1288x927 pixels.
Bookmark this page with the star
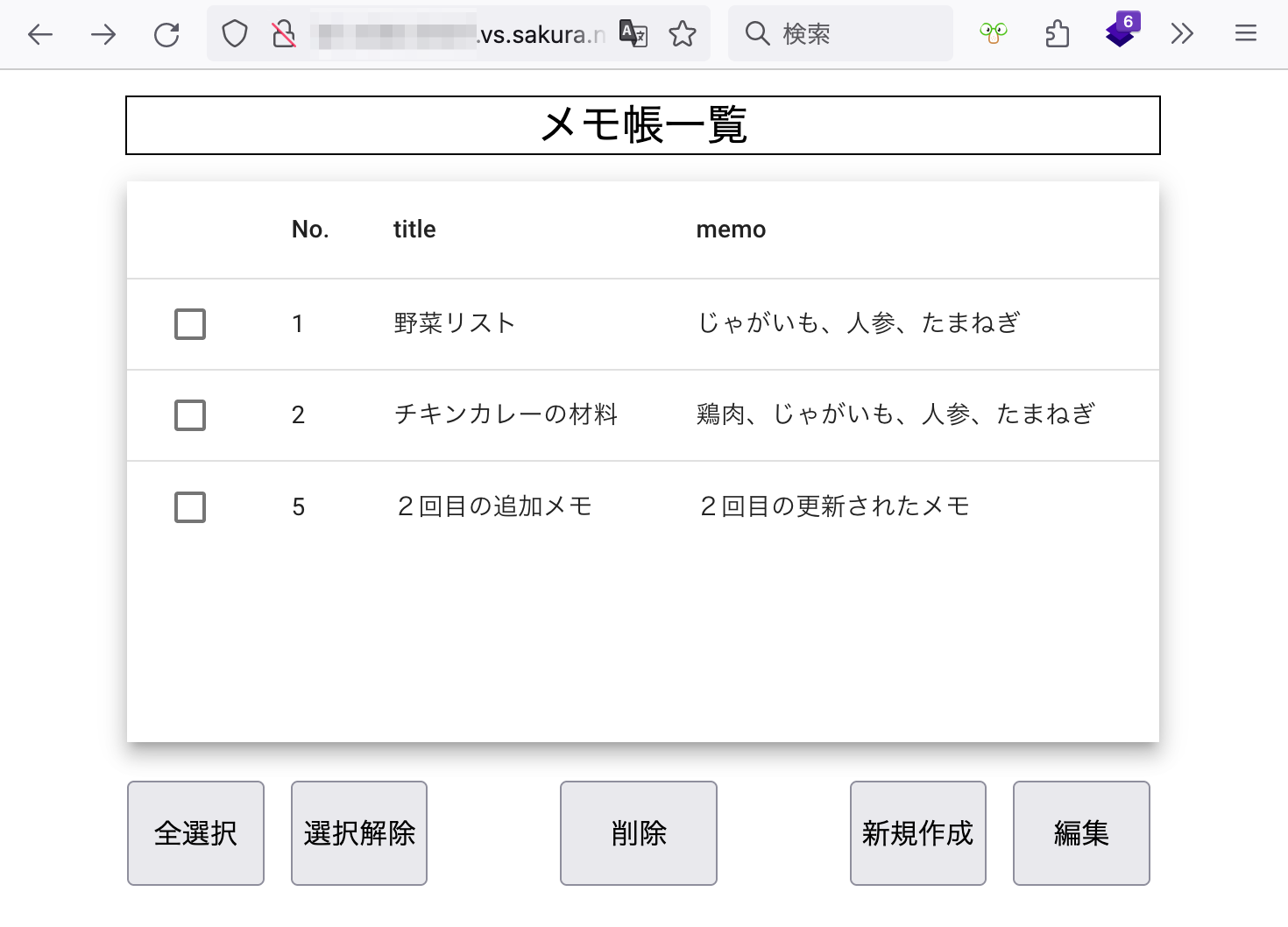click(682, 34)
